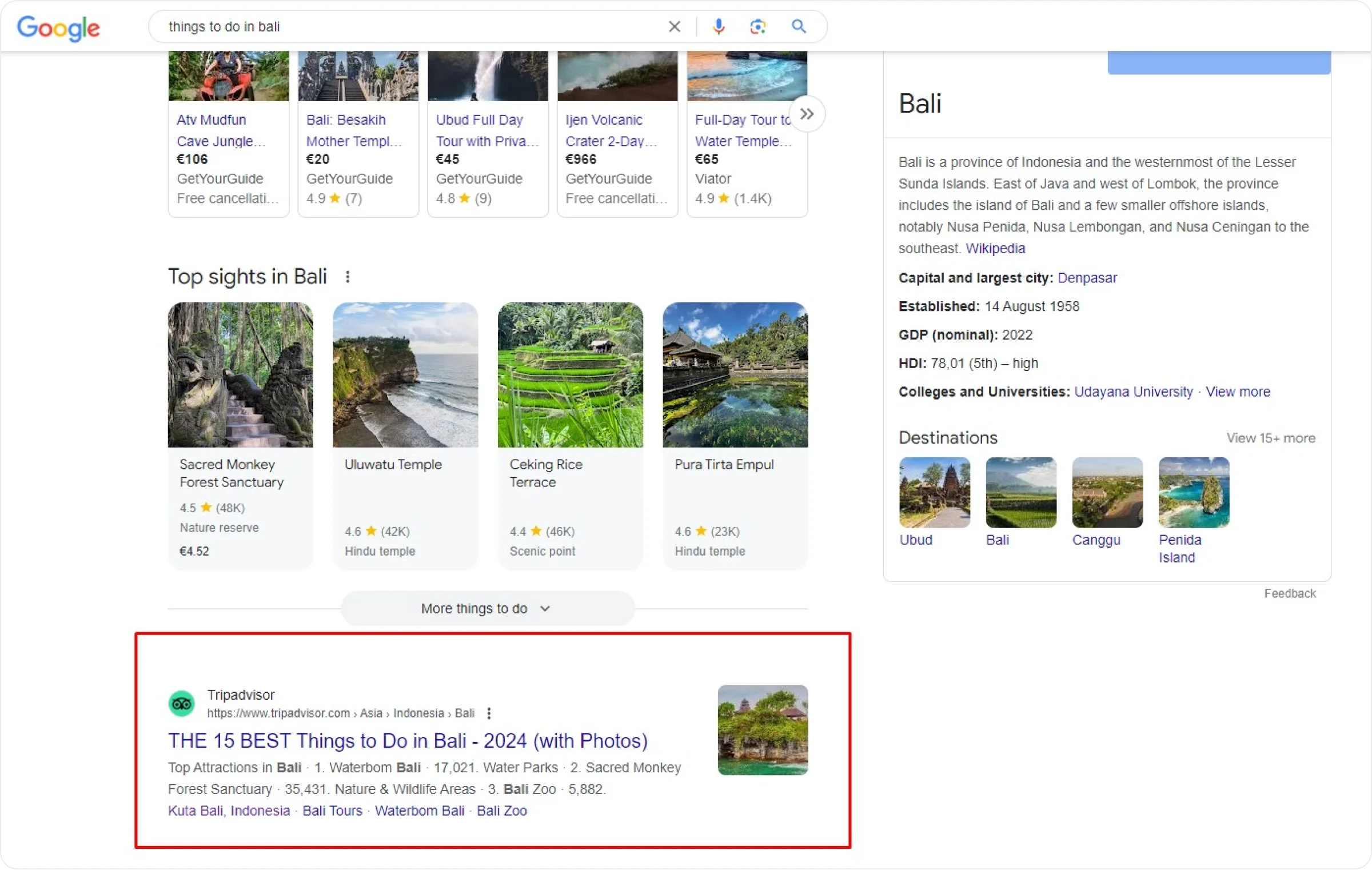Advance tour carousel with double-arrow button

(x=807, y=114)
